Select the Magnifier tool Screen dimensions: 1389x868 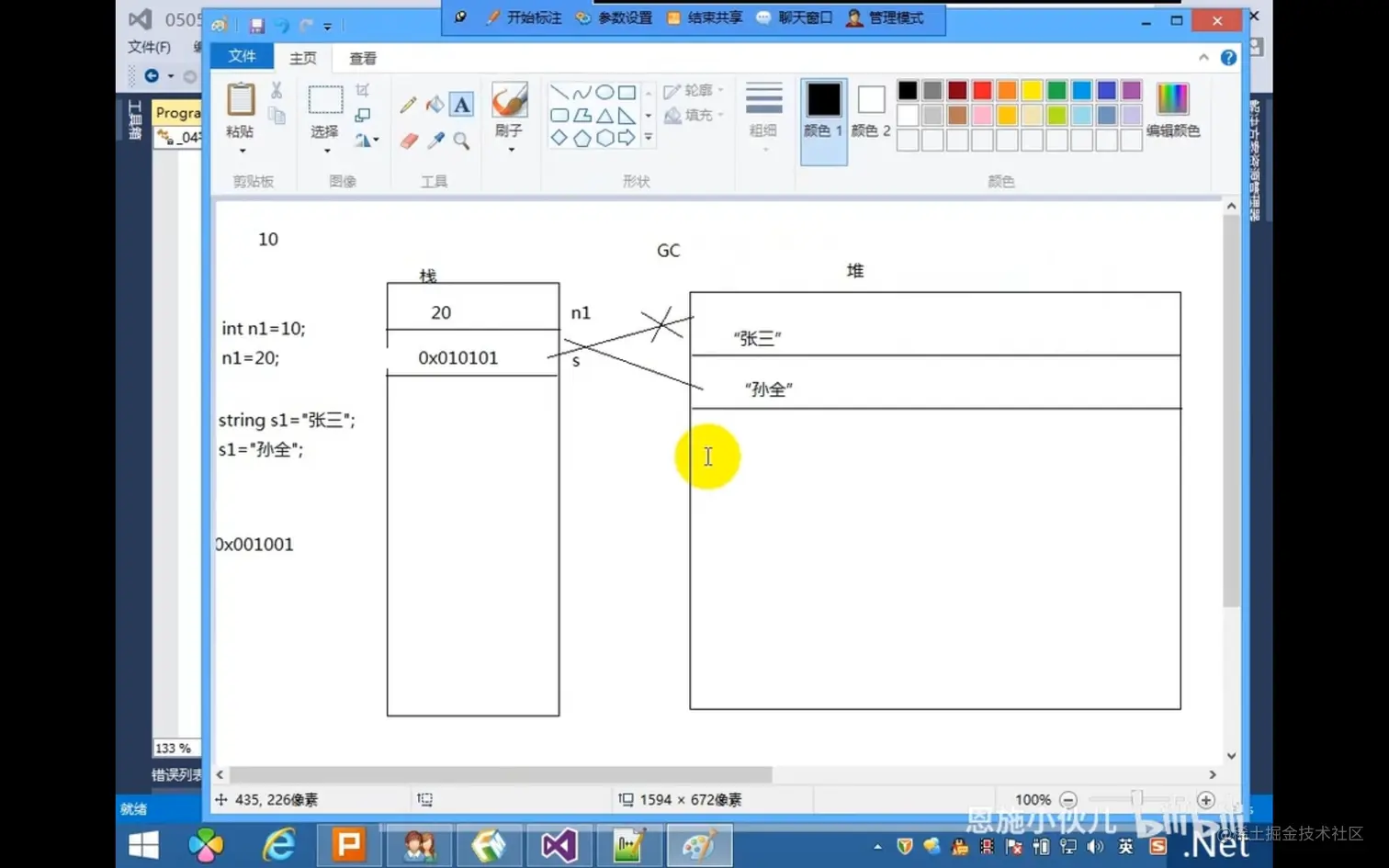pos(461,141)
